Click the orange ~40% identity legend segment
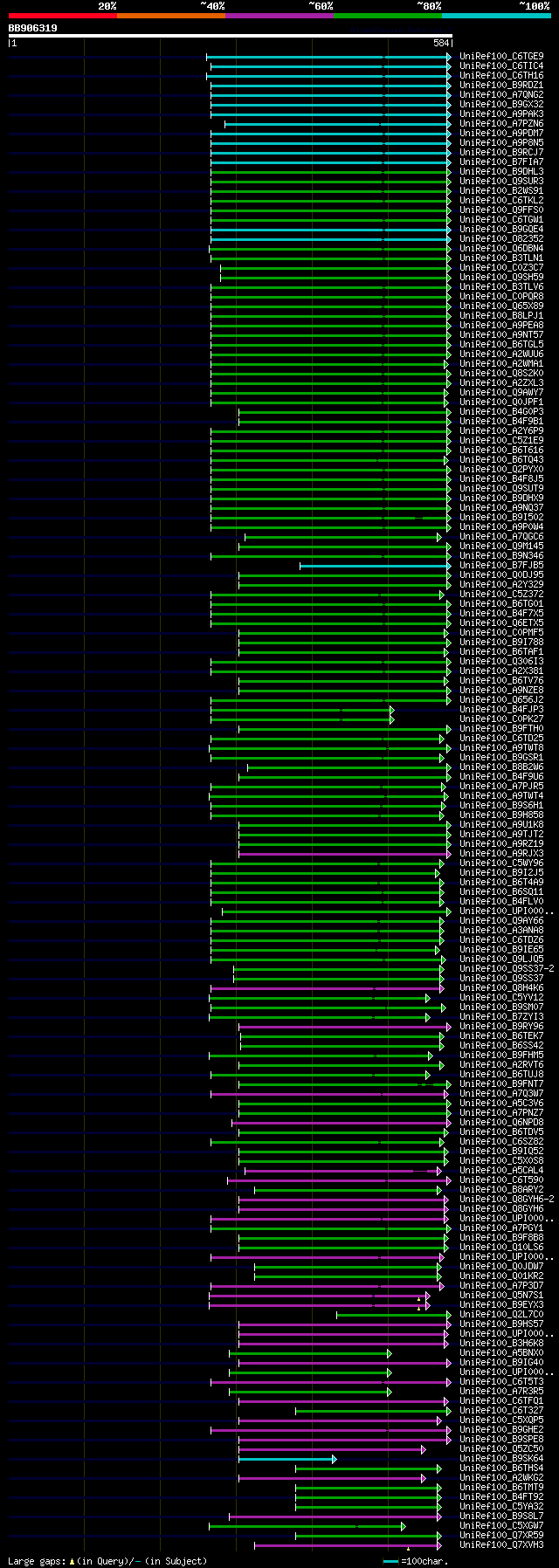The width and height of the screenshot is (559, 1568). click(171, 16)
